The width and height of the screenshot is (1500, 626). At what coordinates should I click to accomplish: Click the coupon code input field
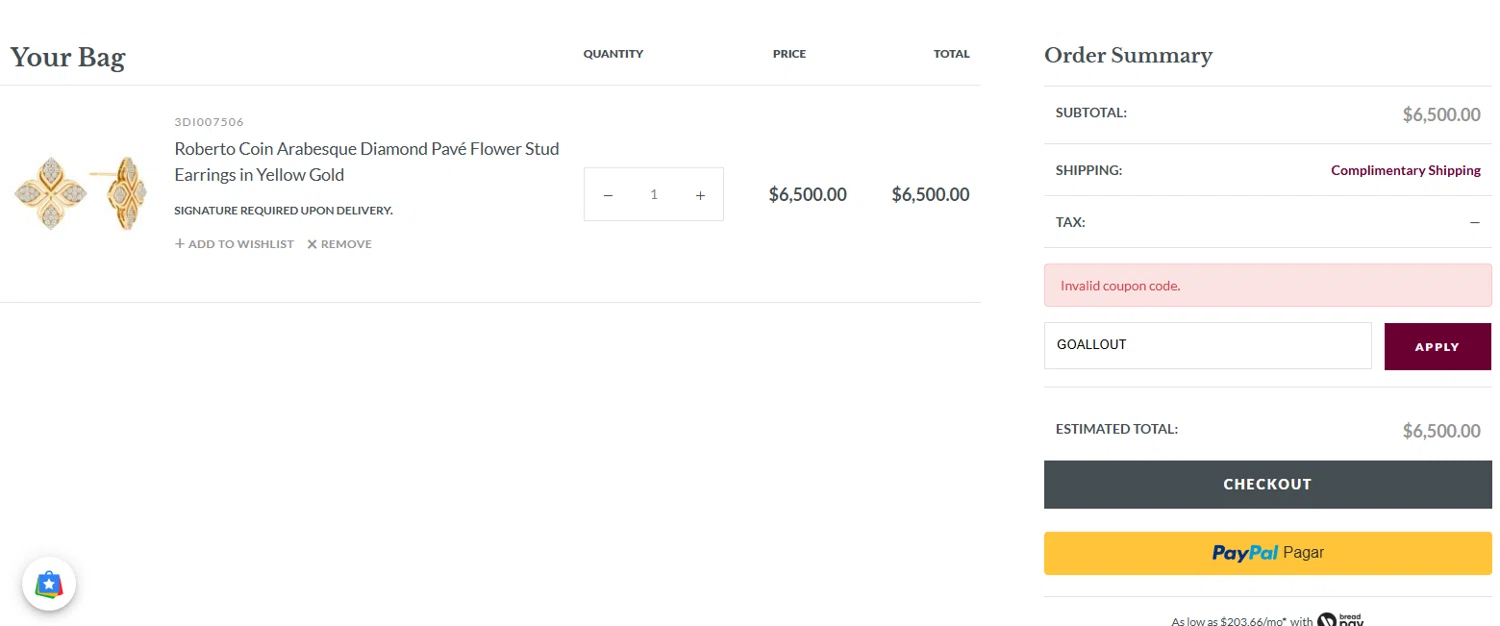[1207, 345]
